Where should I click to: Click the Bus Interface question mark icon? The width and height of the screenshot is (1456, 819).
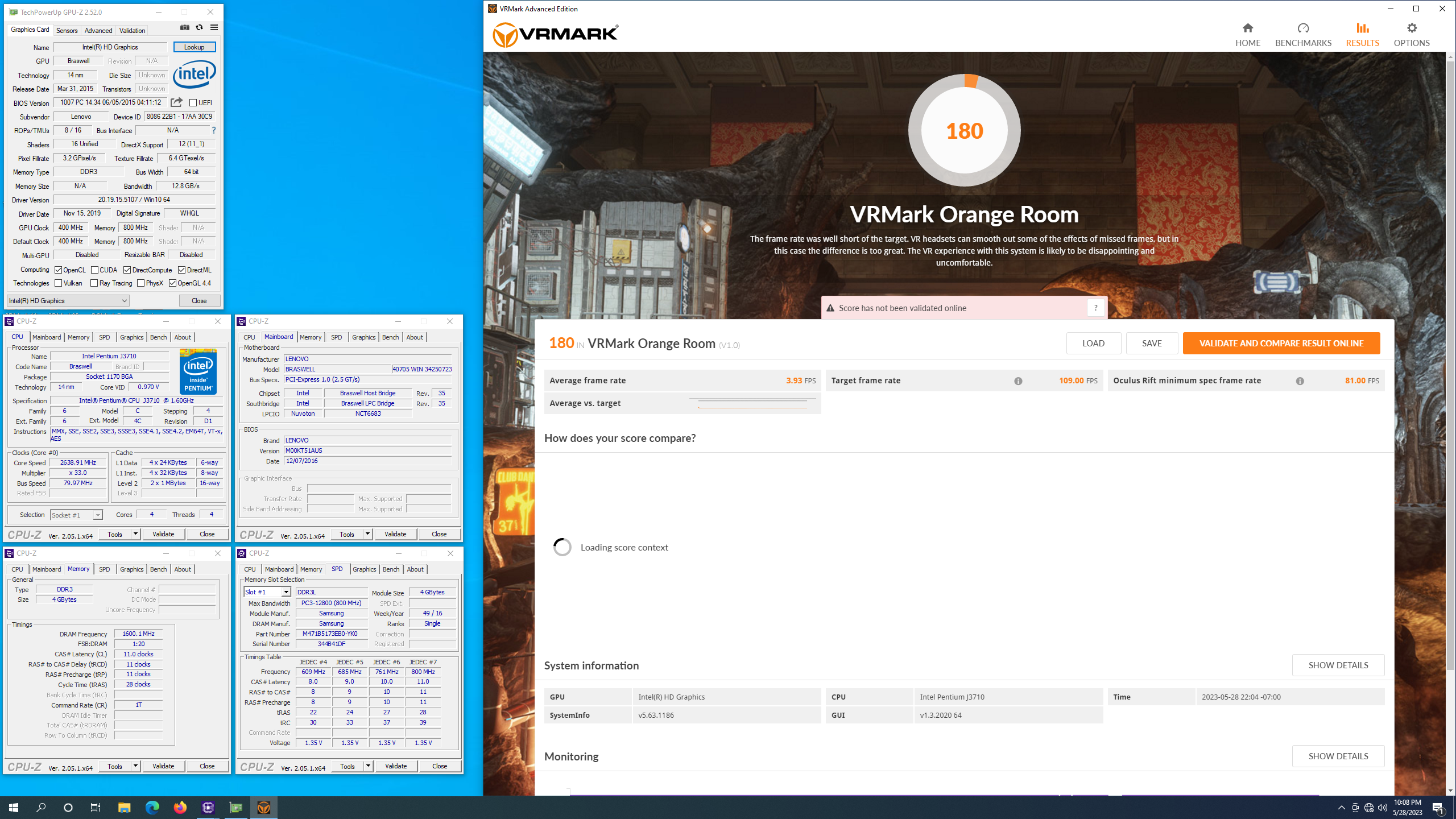[214, 130]
